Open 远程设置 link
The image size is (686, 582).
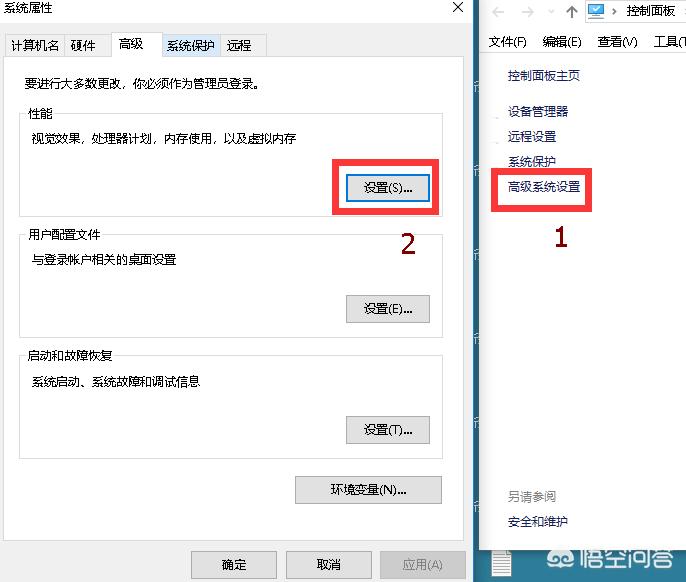(532, 137)
